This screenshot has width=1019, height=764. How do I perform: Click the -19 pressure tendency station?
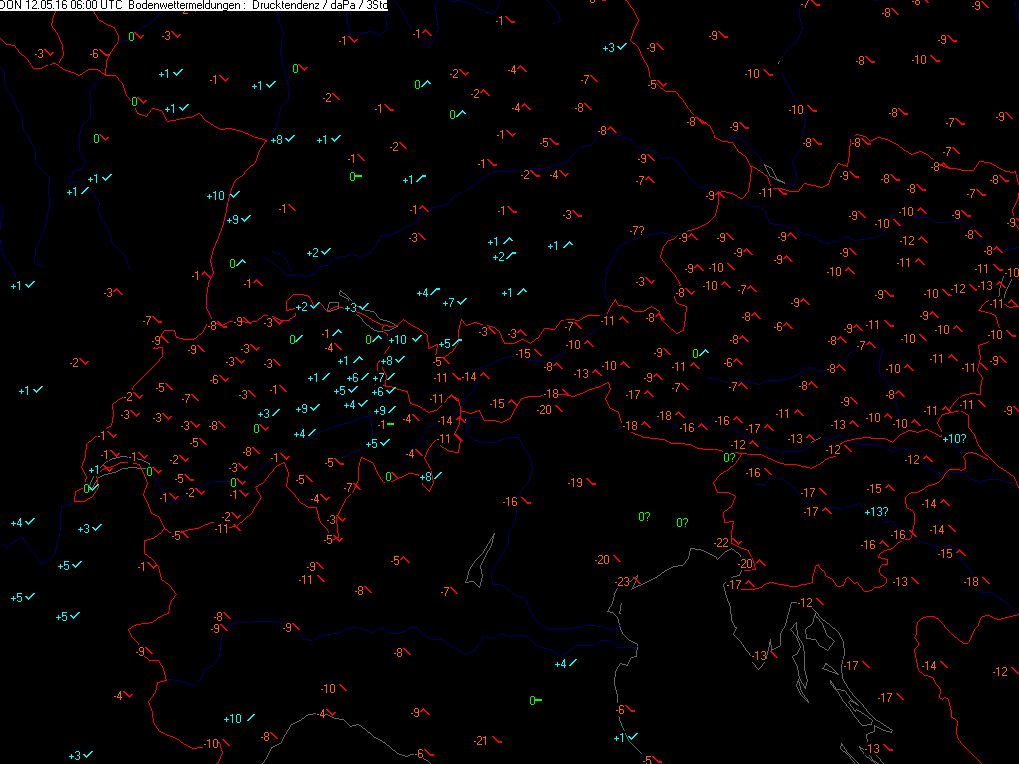tap(577, 483)
